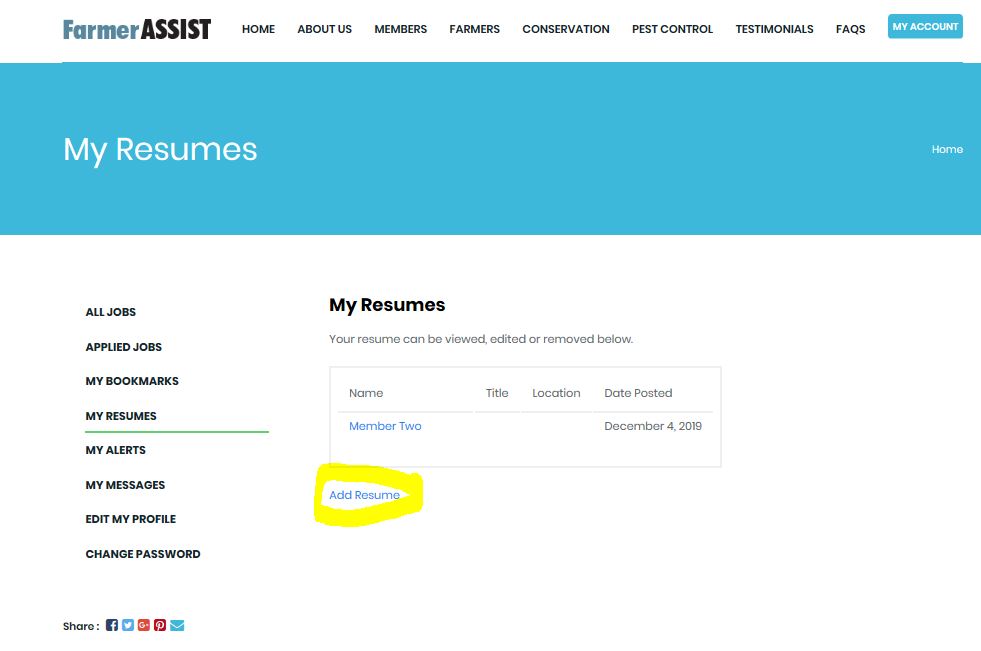981x651 pixels.
Task: Select Pest Control in the navbar
Action: [672, 29]
